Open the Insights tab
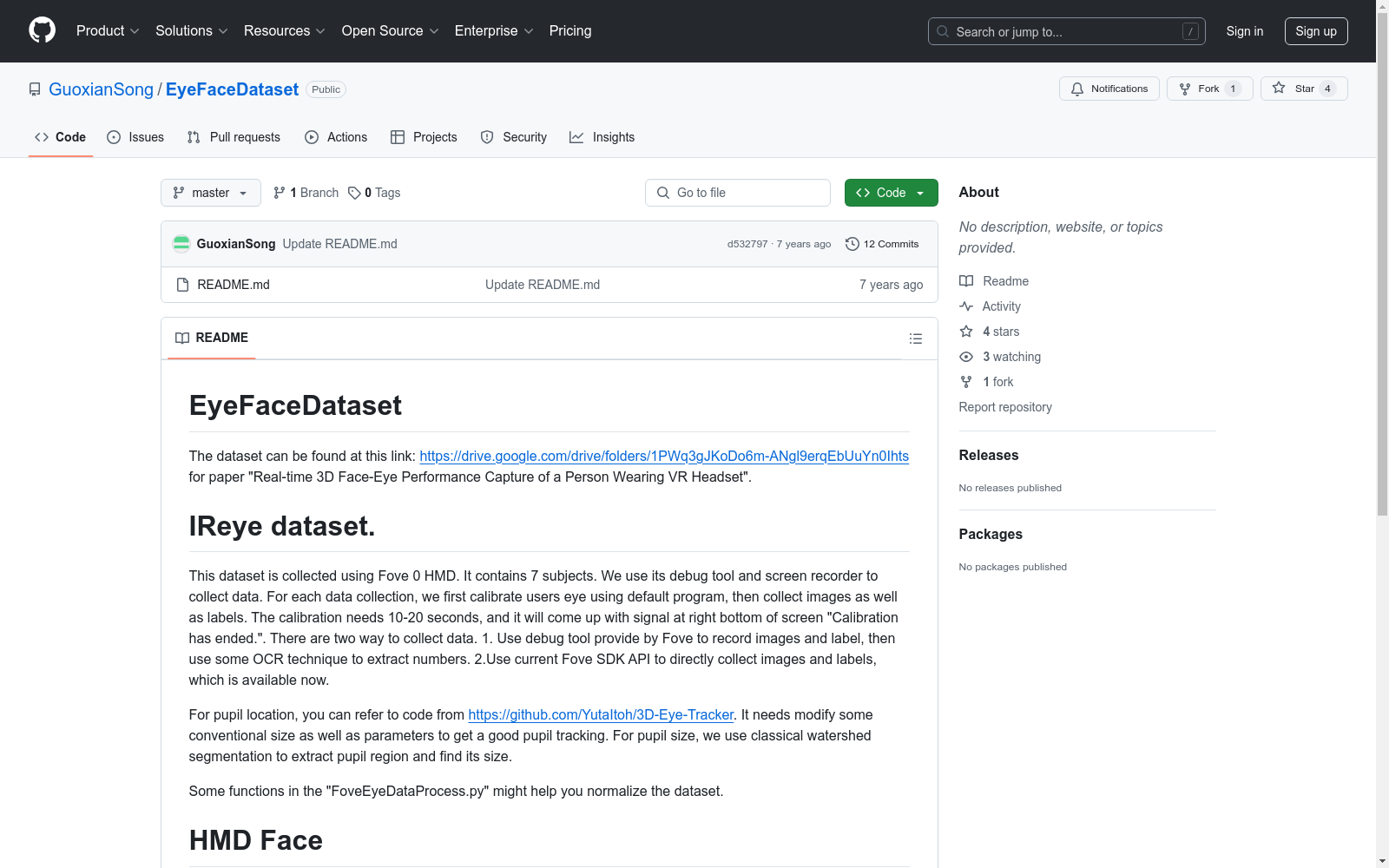This screenshot has width=1389, height=868. pos(602,137)
